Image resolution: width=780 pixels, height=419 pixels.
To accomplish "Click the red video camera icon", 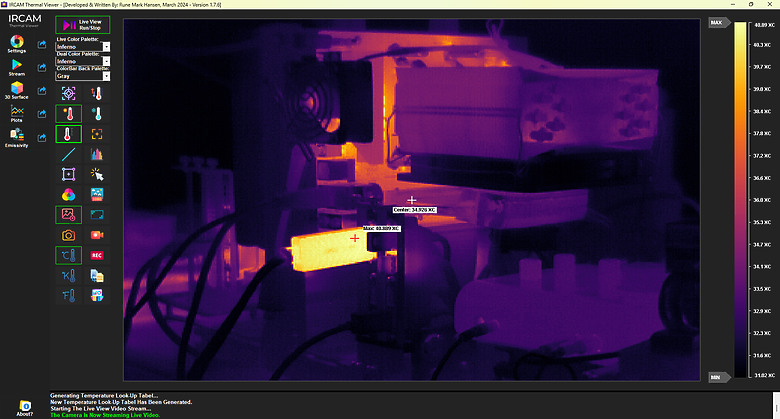I will point(97,235).
